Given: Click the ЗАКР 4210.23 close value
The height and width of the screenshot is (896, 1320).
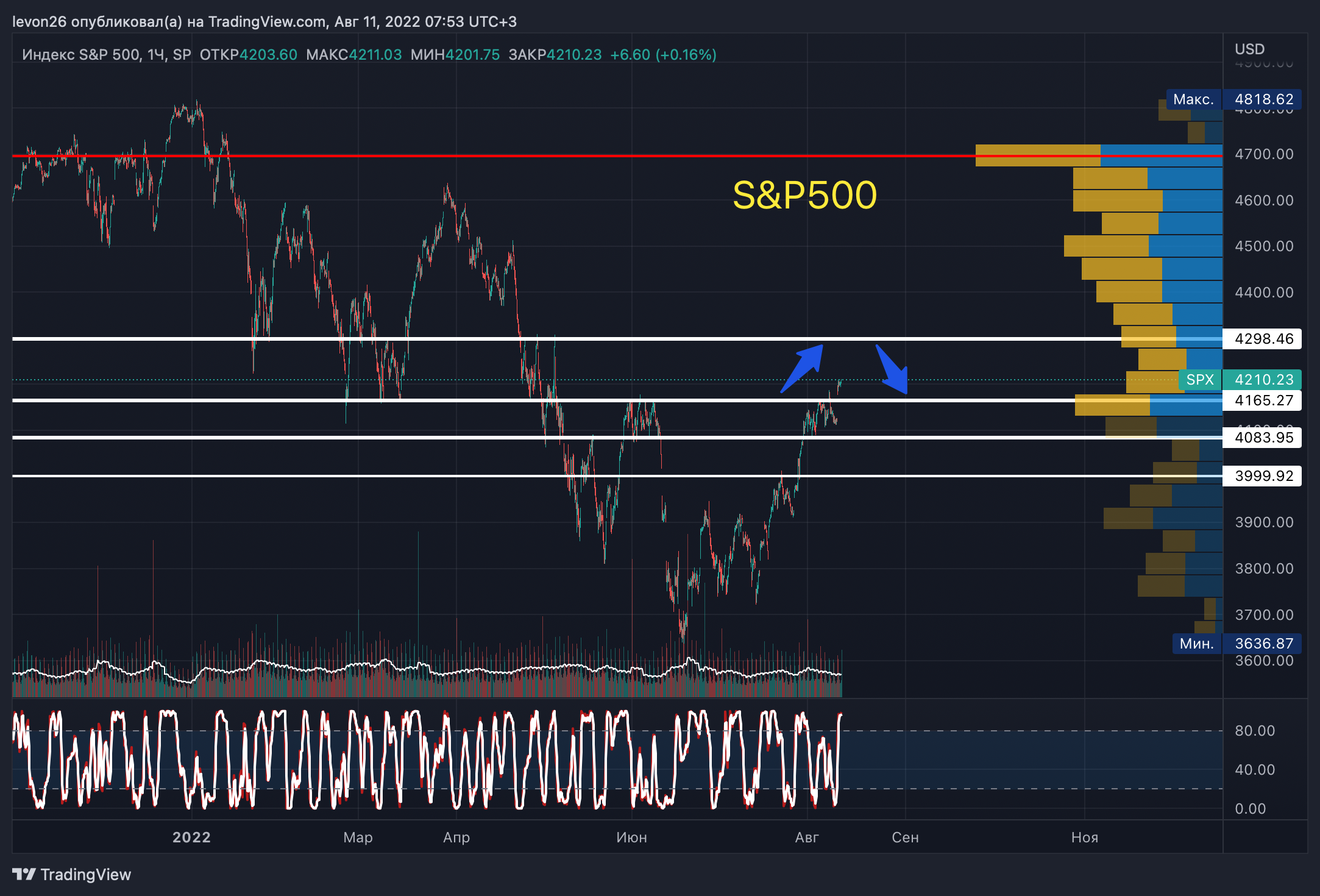Looking at the screenshot, I should [x=555, y=55].
